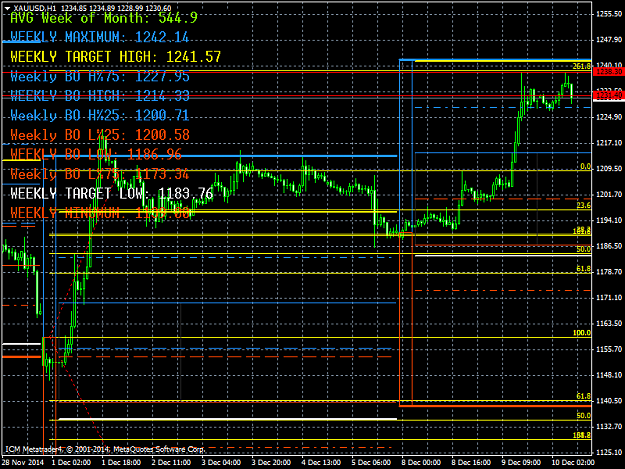Select the 'Weekly BO H%25: 1200.71' label
This screenshot has height=469, width=625.
(100, 115)
